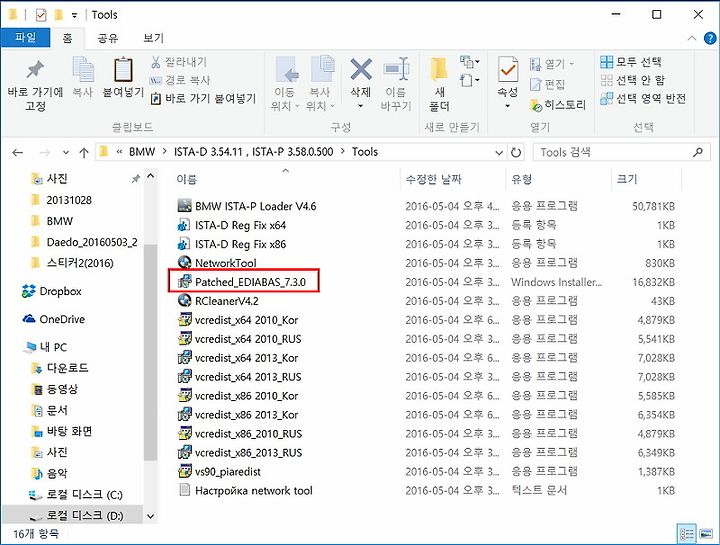Image resolution: width=720 pixels, height=545 pixels.
Task: Click Select all in the ribbon
Action: pos(631,62)
